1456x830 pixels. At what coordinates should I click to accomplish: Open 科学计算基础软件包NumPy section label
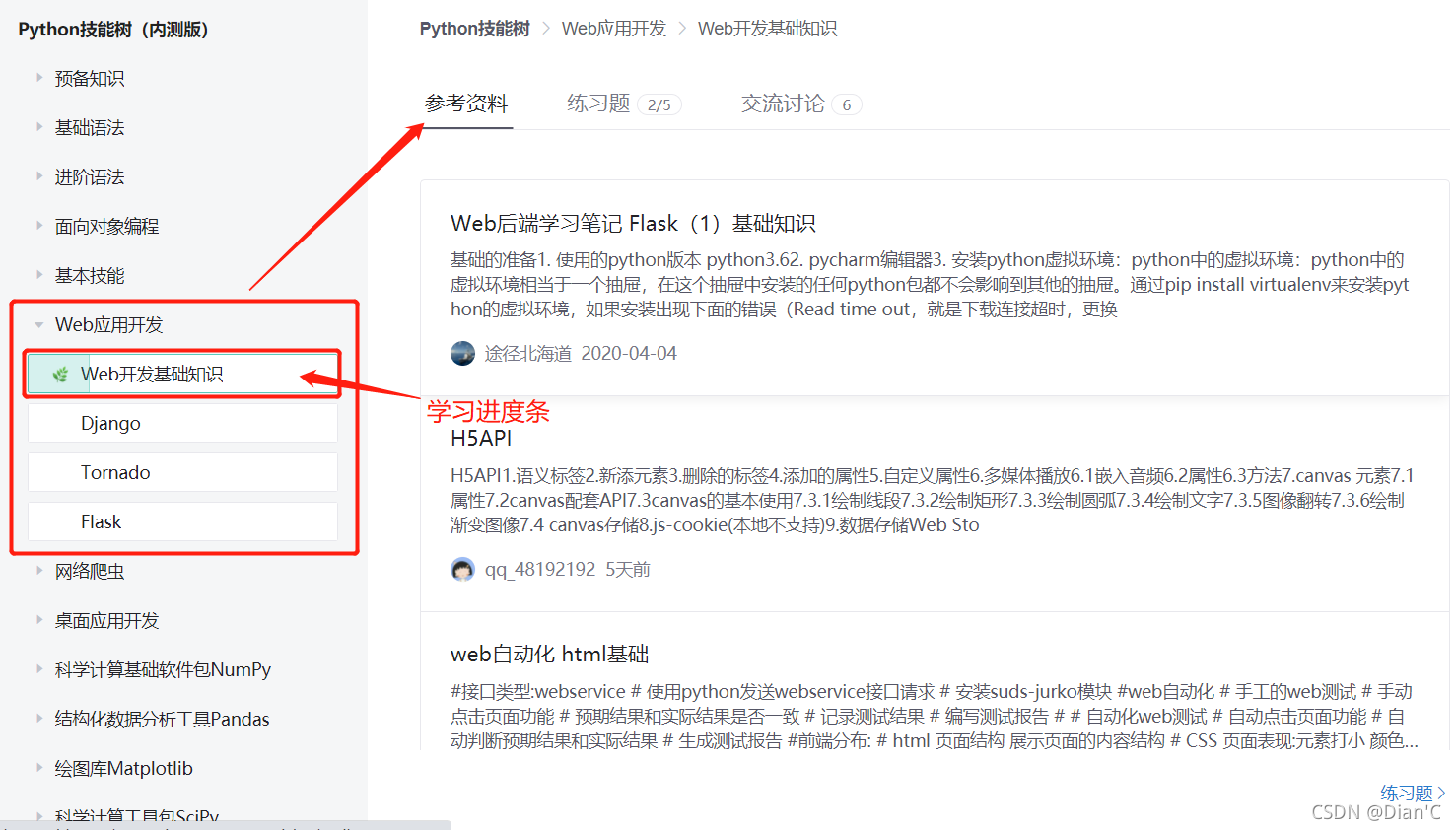(163, 669)
